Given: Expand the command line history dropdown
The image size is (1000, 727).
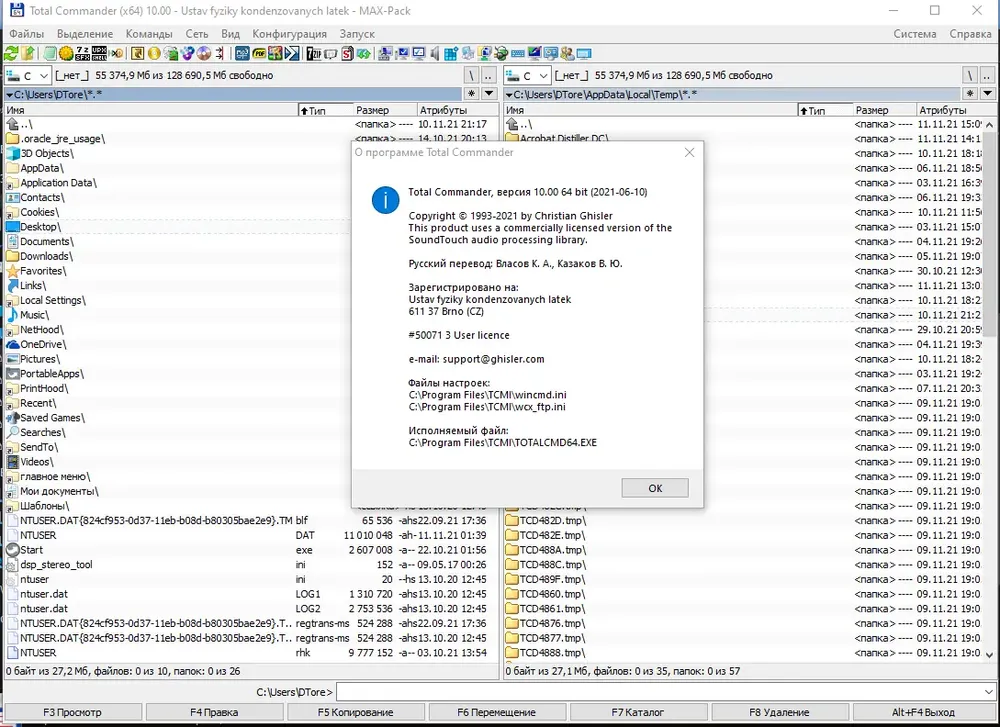Looking at the screenshot, I should [x=989, y=692].
